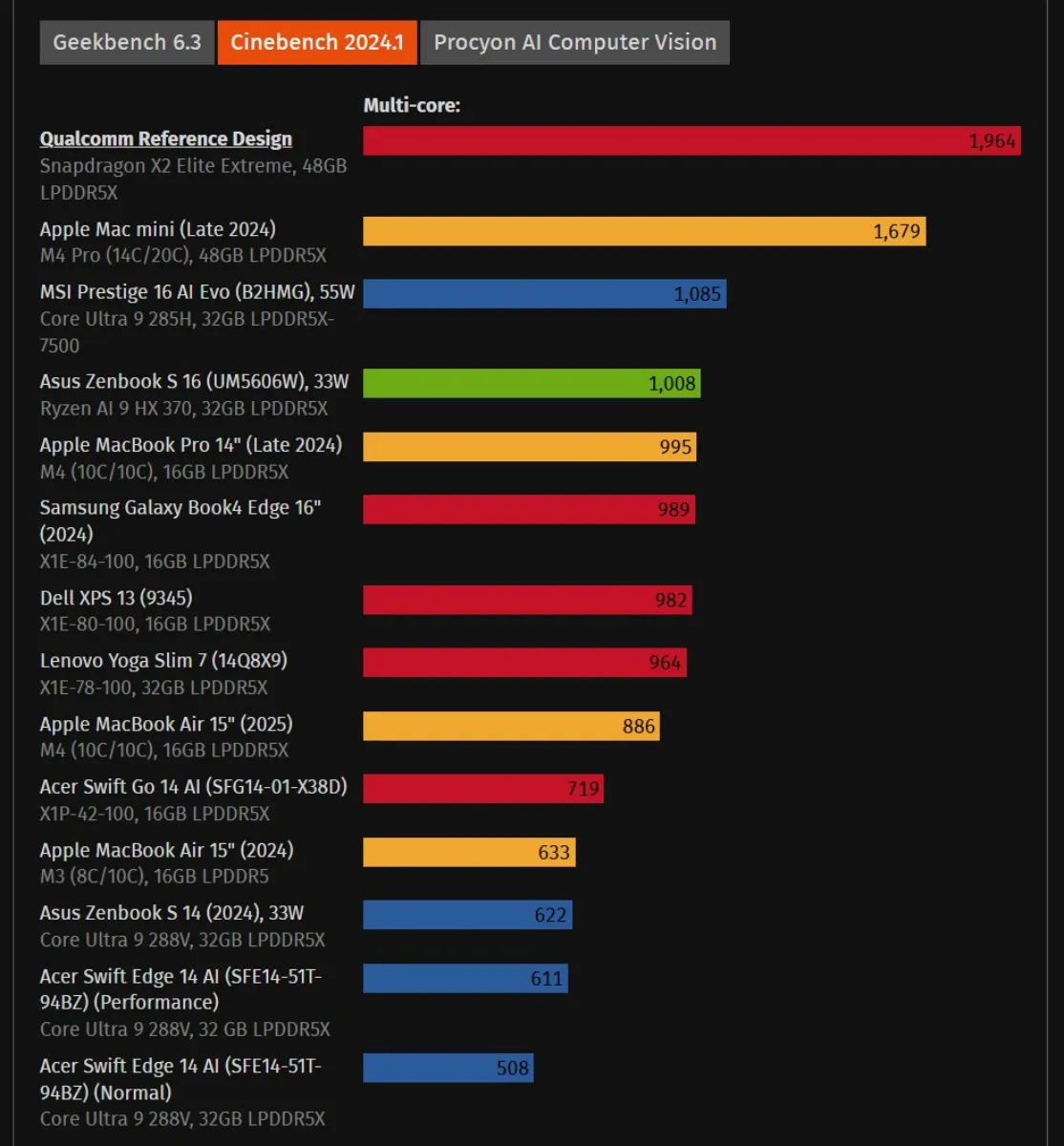Screen dimensions: 1064x1146
Task: Click the Acer Swift Edge Normal 508 bar
Action: click(x=447, y=1068)
